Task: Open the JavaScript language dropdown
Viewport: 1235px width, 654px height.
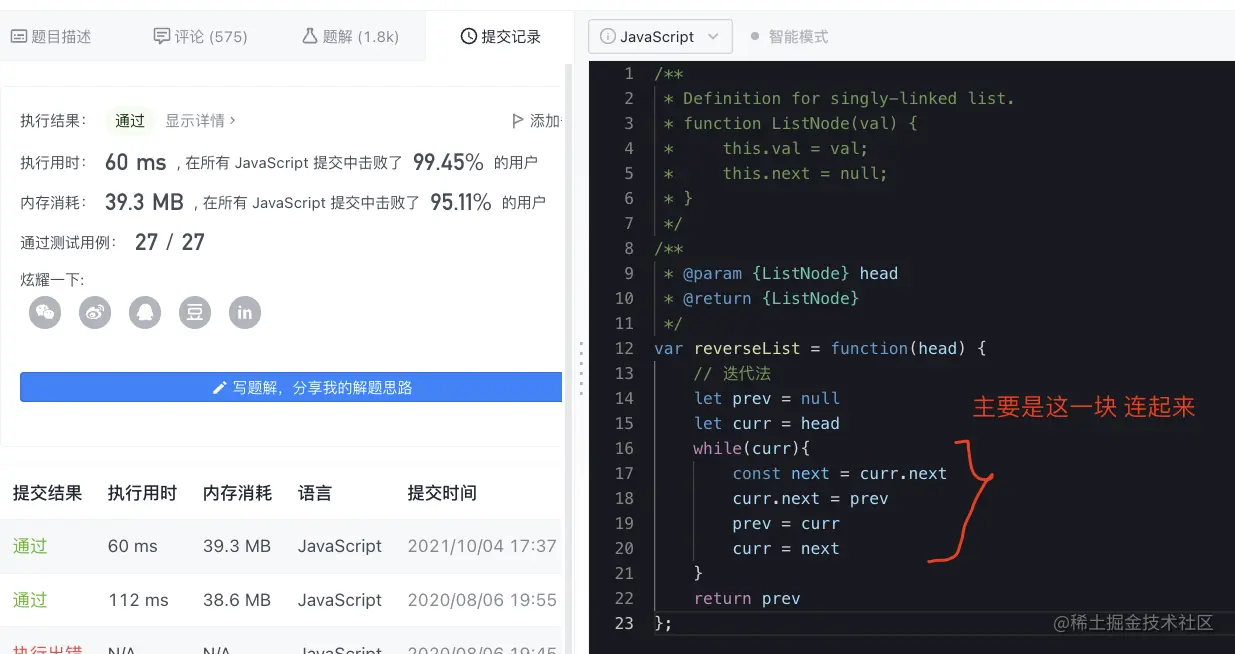Action: coord(660,37)
